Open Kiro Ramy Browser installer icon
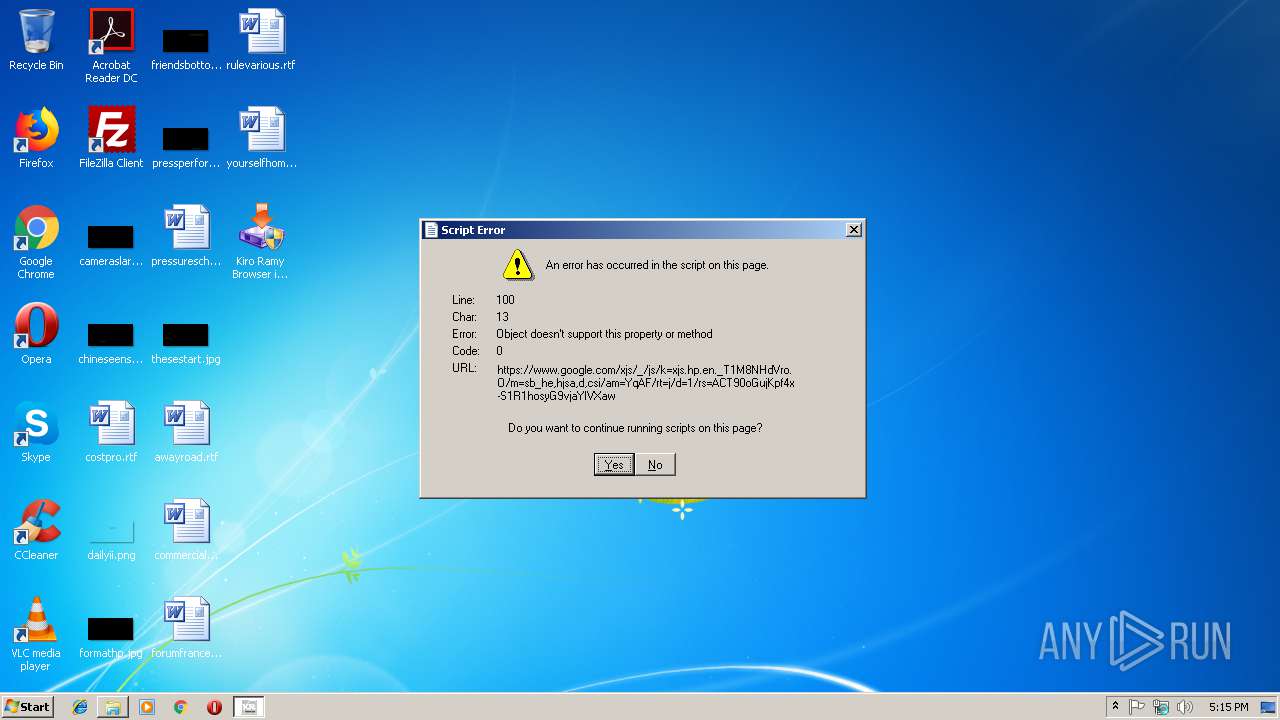The height and width of the screenshot is (720, 1280). point(261,243)
